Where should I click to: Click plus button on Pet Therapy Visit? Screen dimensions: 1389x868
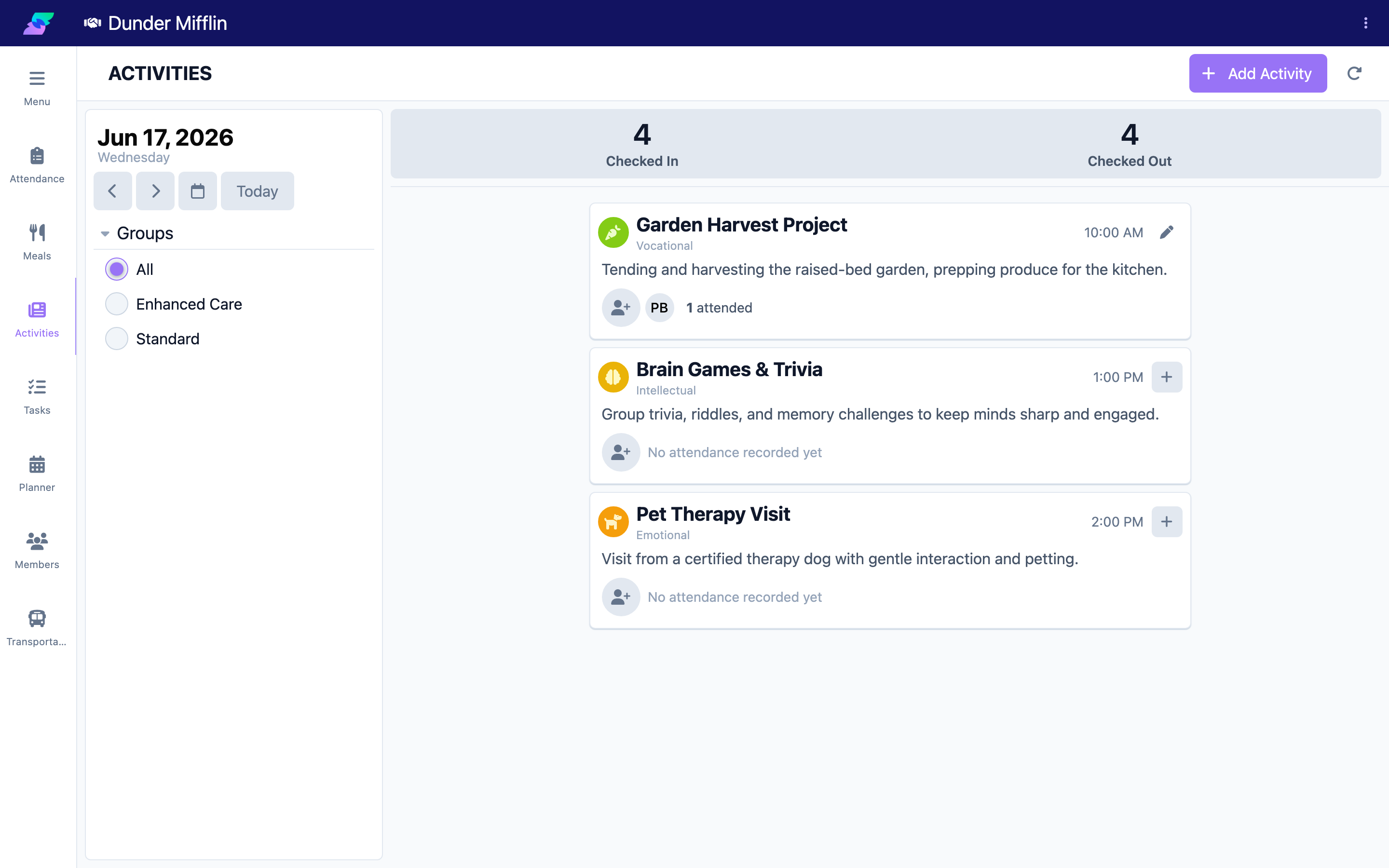pos(1166,522)
